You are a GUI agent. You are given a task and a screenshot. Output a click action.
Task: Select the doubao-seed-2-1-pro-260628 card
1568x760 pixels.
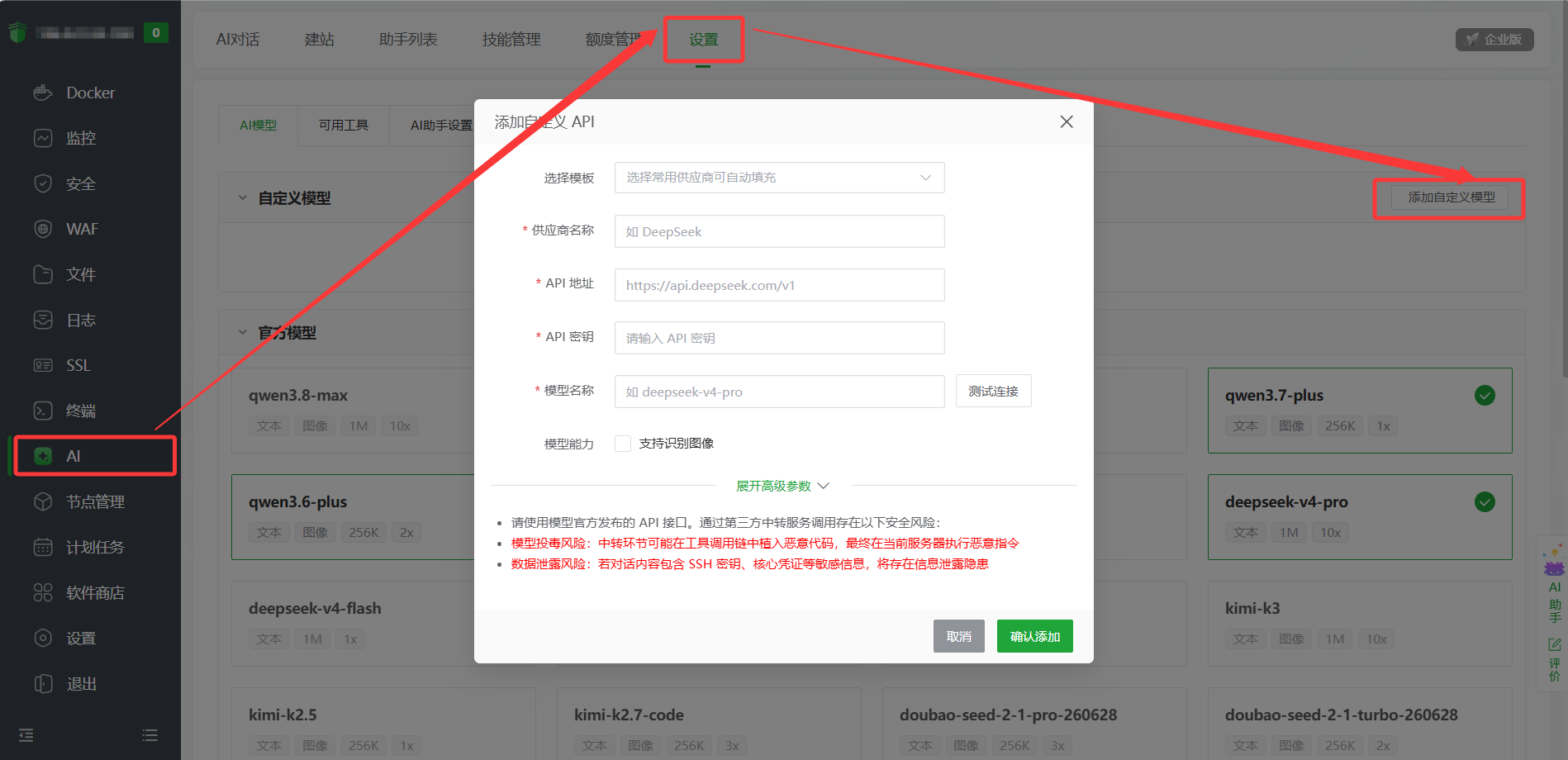pos(1034,724)
